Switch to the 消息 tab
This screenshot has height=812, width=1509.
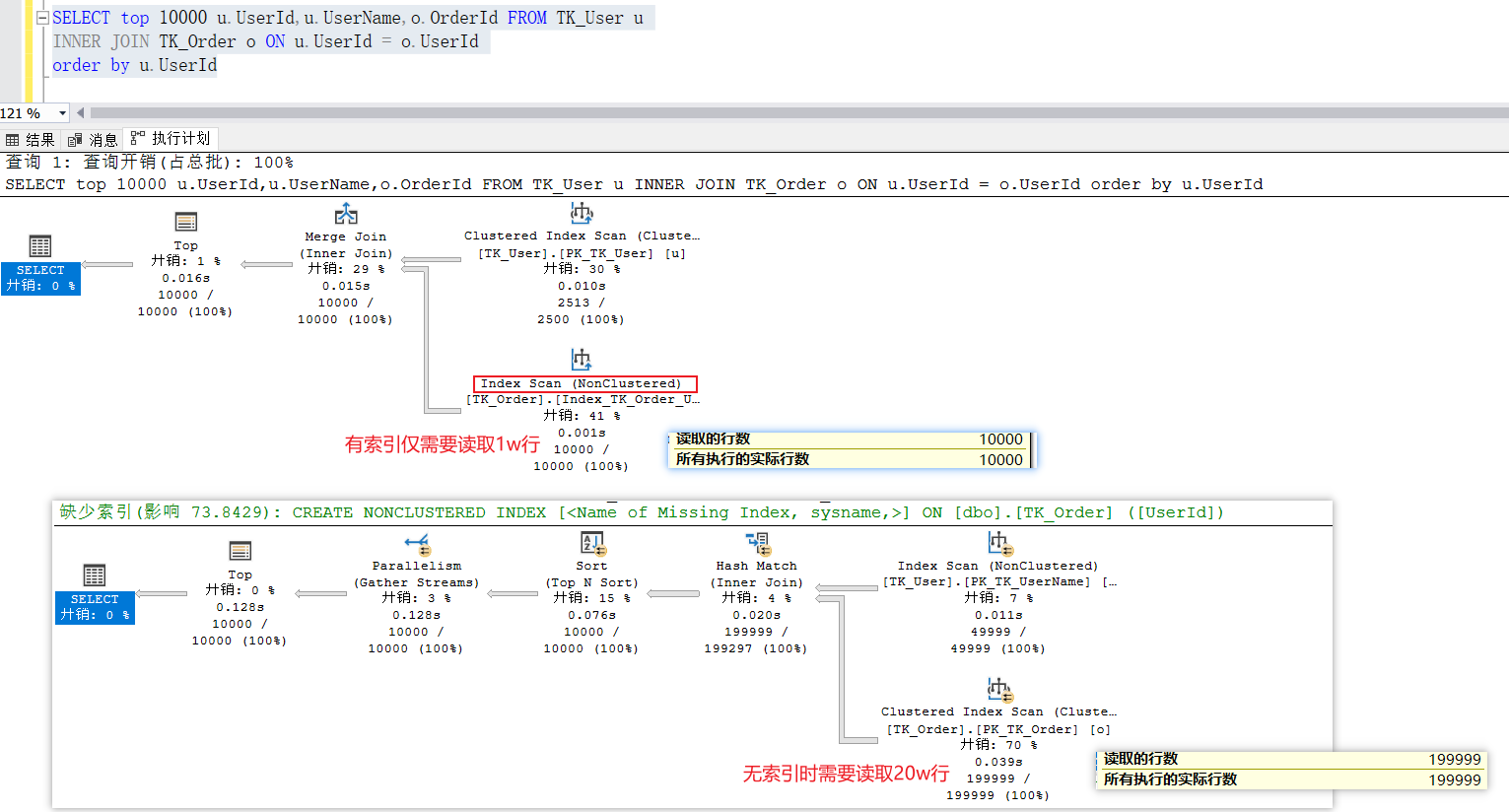pyautogui.click(x=94, y=140)
